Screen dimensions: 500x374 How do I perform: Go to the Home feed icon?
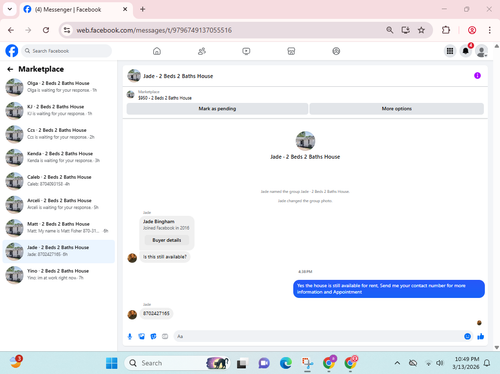[x=157, y=51]
